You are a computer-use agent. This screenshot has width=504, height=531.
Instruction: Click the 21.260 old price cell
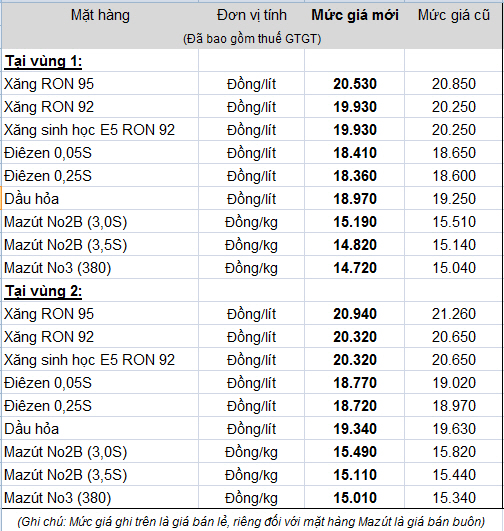[x=454, y=314]
